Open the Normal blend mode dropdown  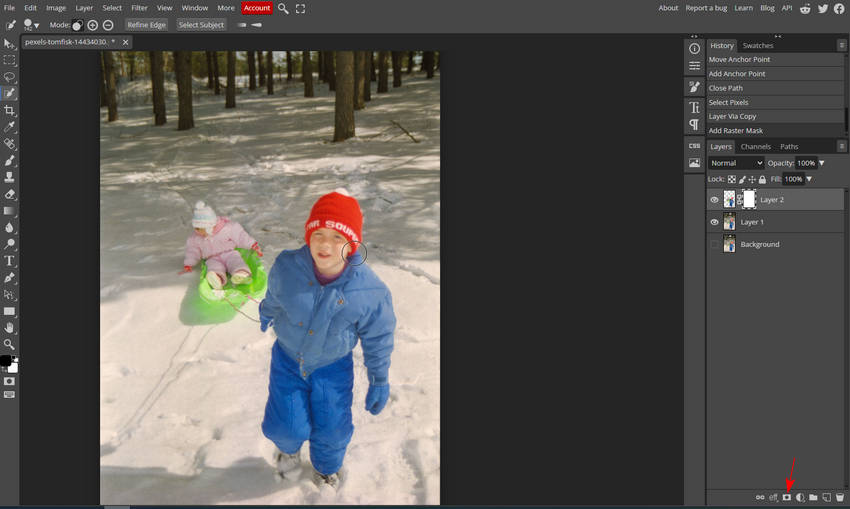(736, 163)
